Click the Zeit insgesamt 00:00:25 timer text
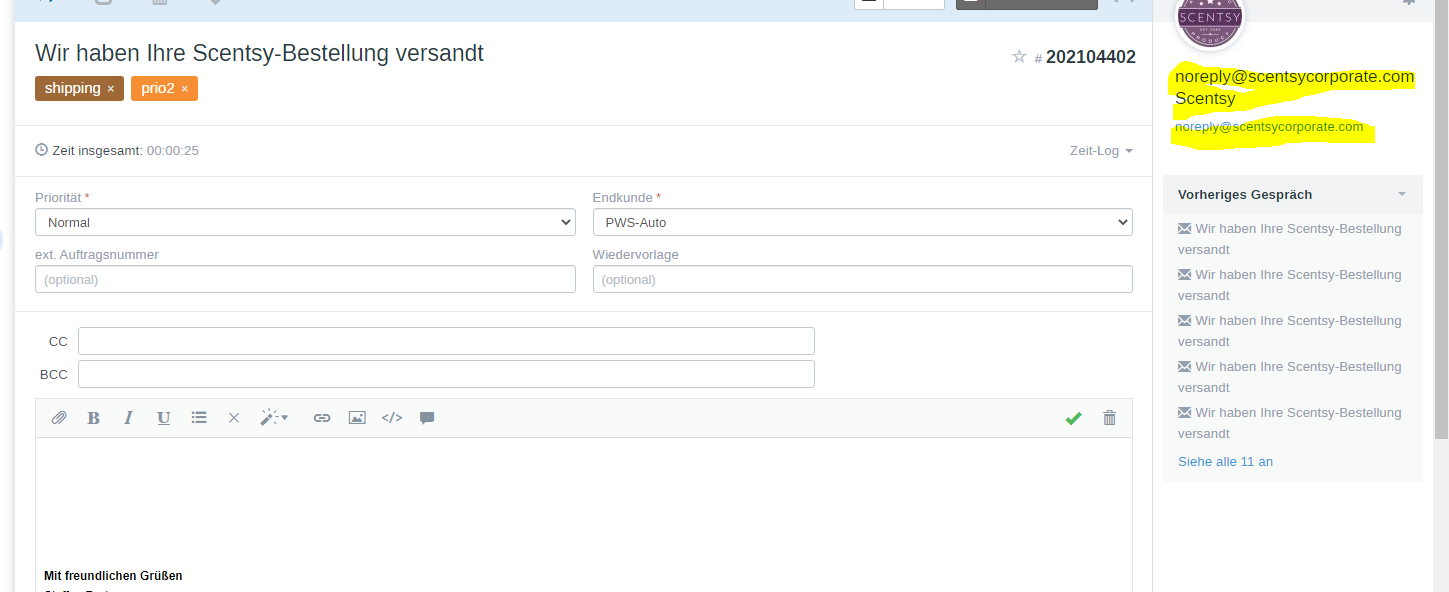This screenshot has width=1449, height=592. pos(126,150)
